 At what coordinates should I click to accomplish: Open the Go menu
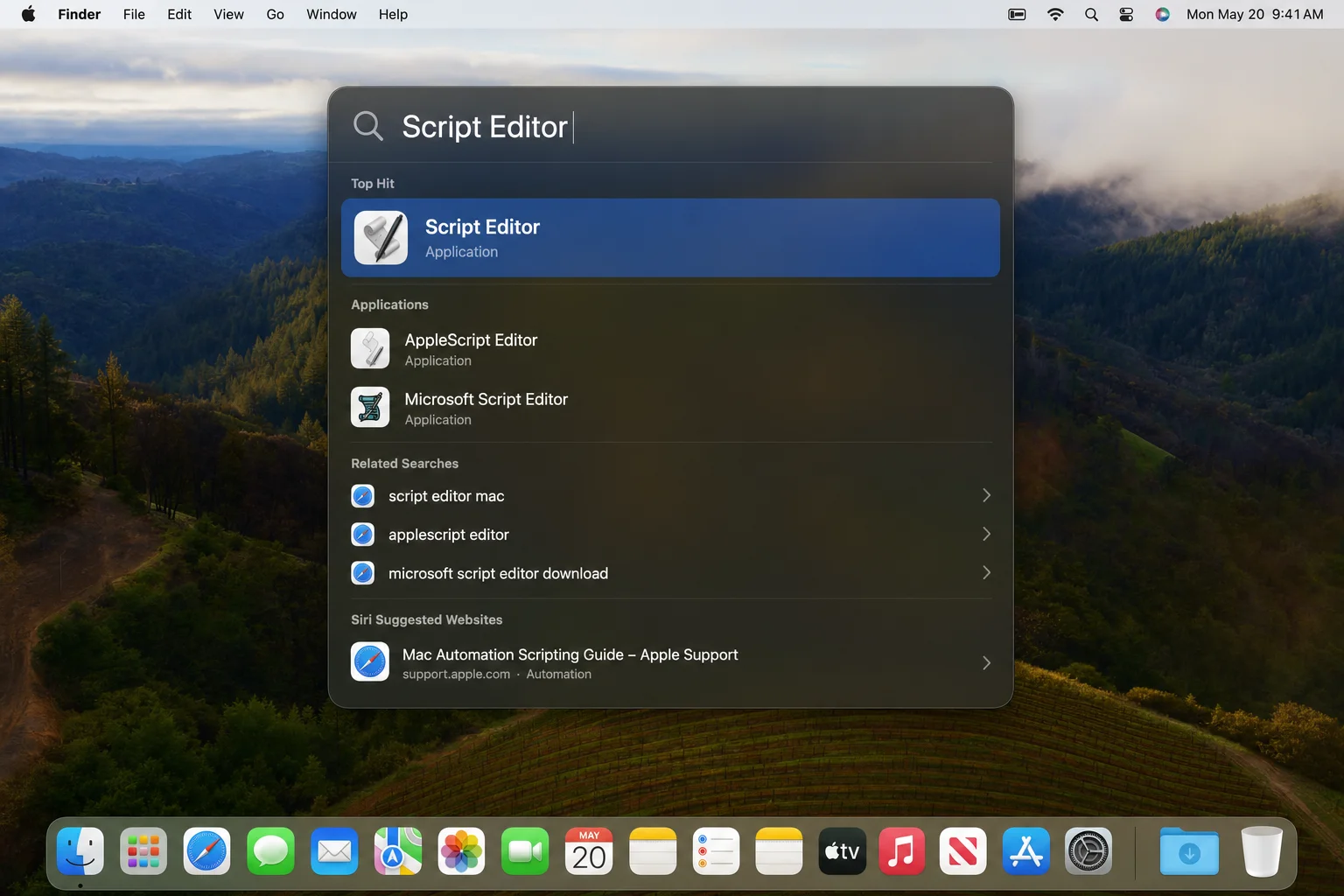tap(276, 14)
